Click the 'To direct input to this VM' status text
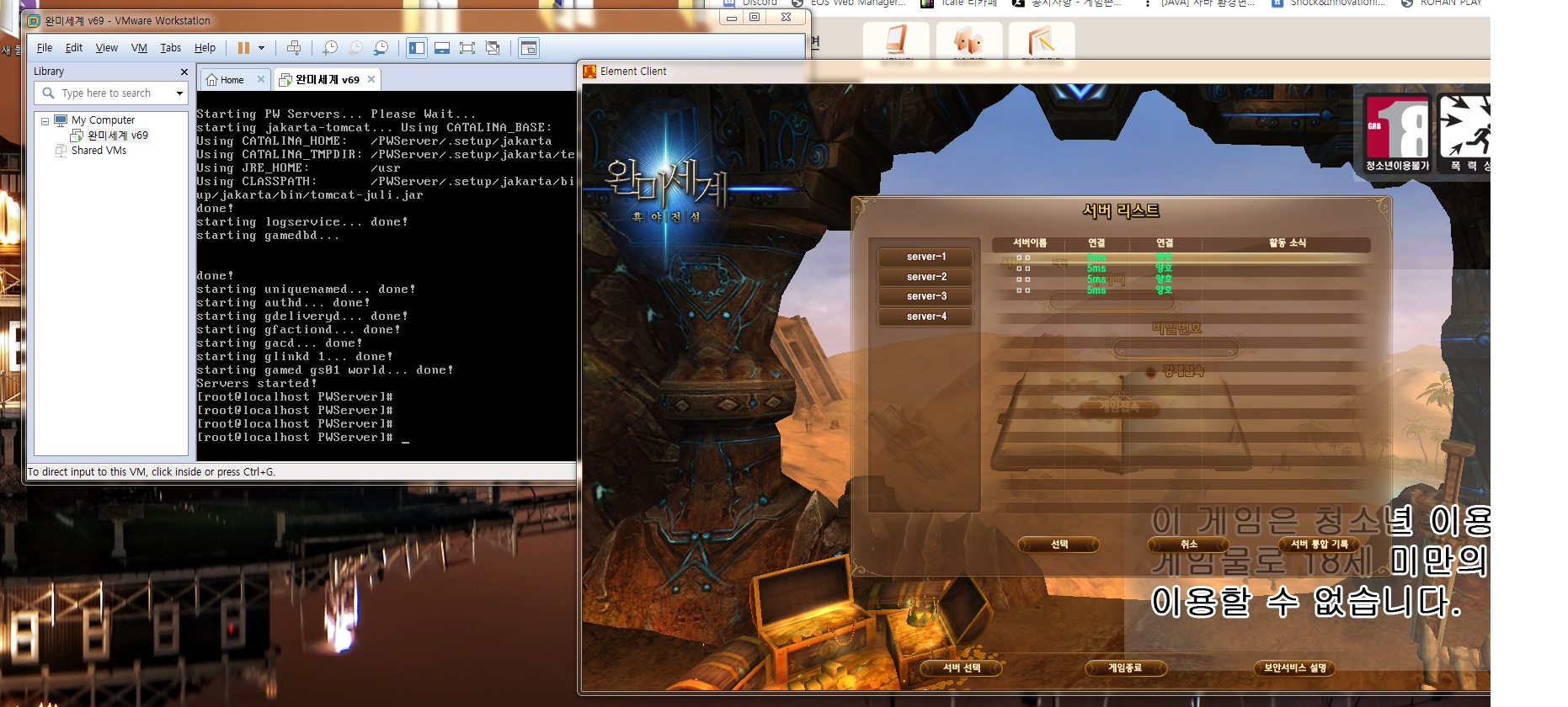The height and width of the screenshot is (707, 1568). 152,472
